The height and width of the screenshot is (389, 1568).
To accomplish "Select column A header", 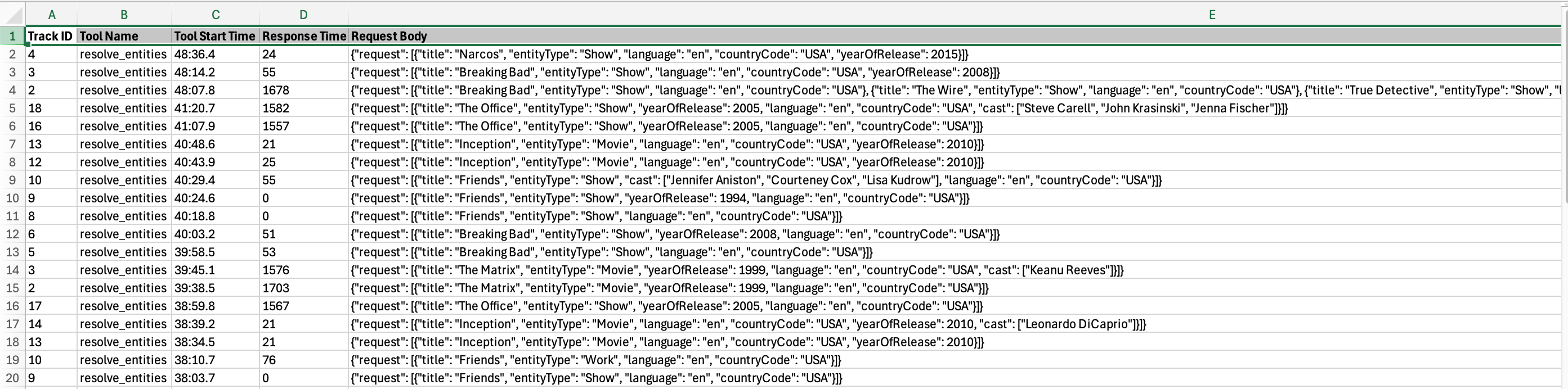I will point(51,15).
